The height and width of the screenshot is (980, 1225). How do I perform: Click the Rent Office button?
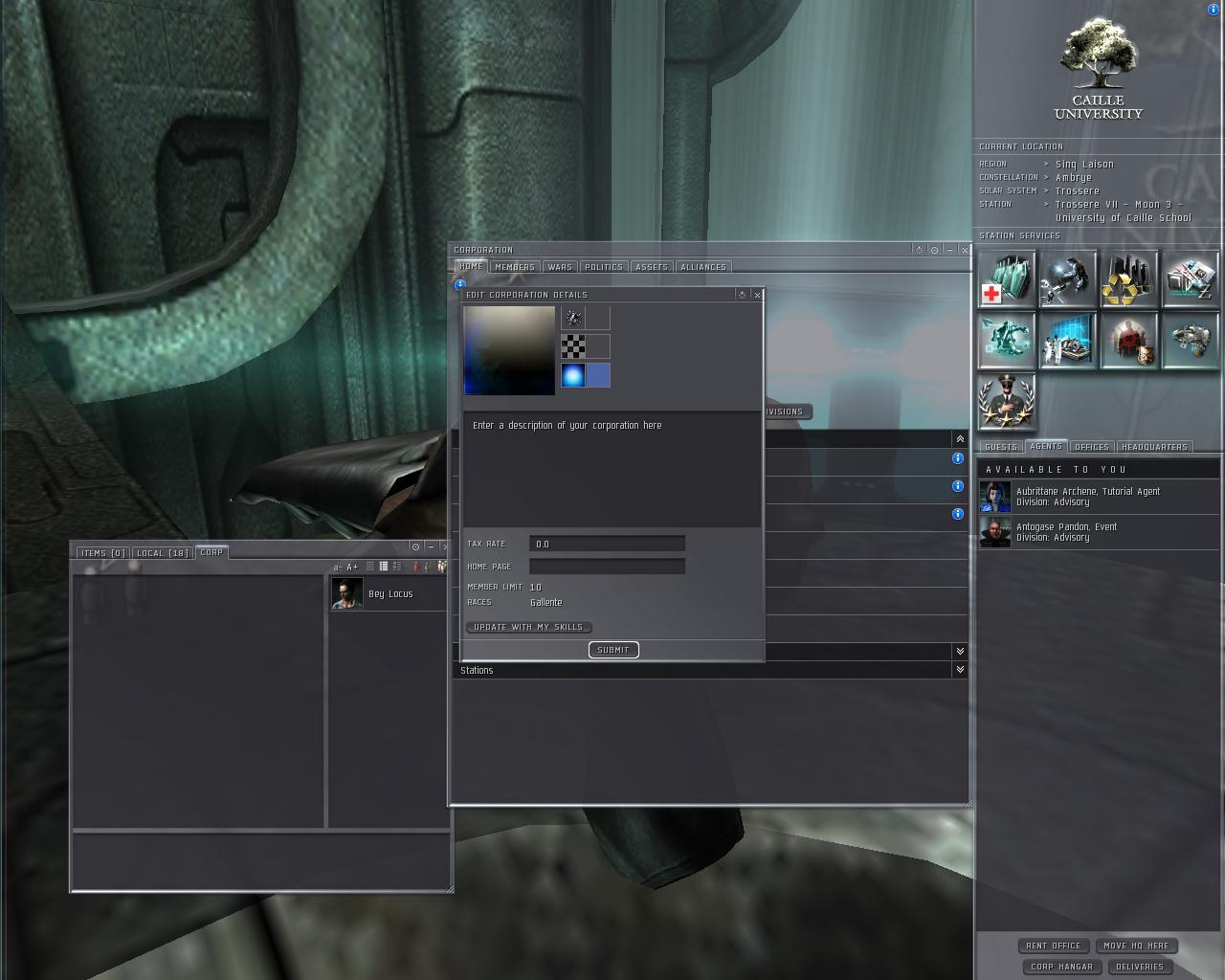pos(1053,946)
